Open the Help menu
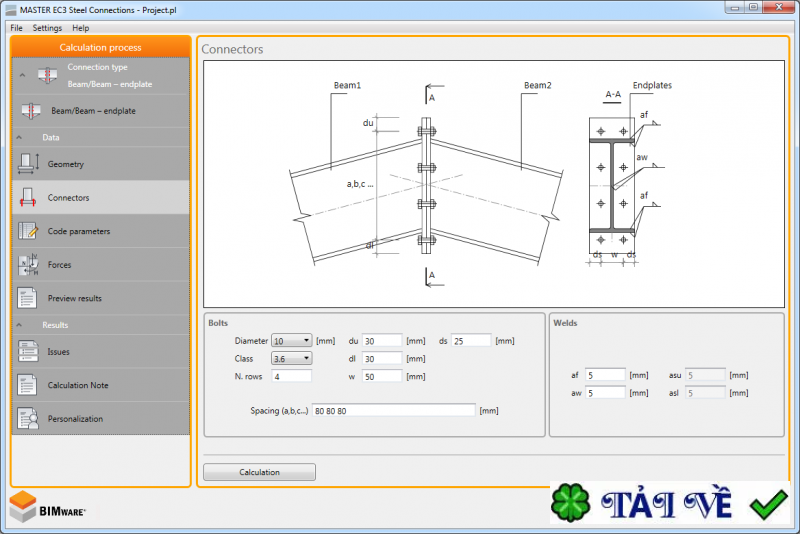 [x=80, y=28]
